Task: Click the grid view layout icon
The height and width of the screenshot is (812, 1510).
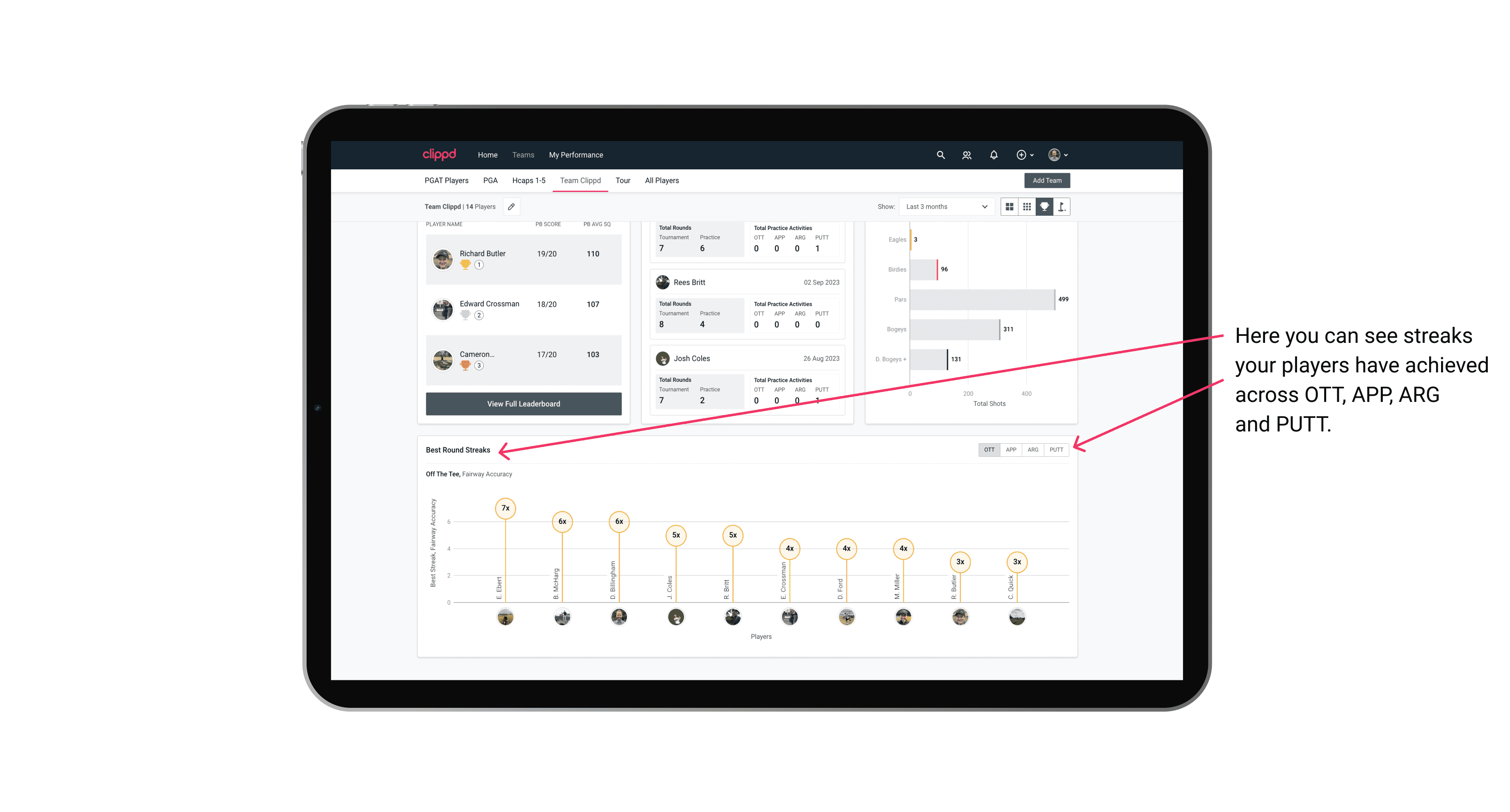Action: [x=1009, y=207]
